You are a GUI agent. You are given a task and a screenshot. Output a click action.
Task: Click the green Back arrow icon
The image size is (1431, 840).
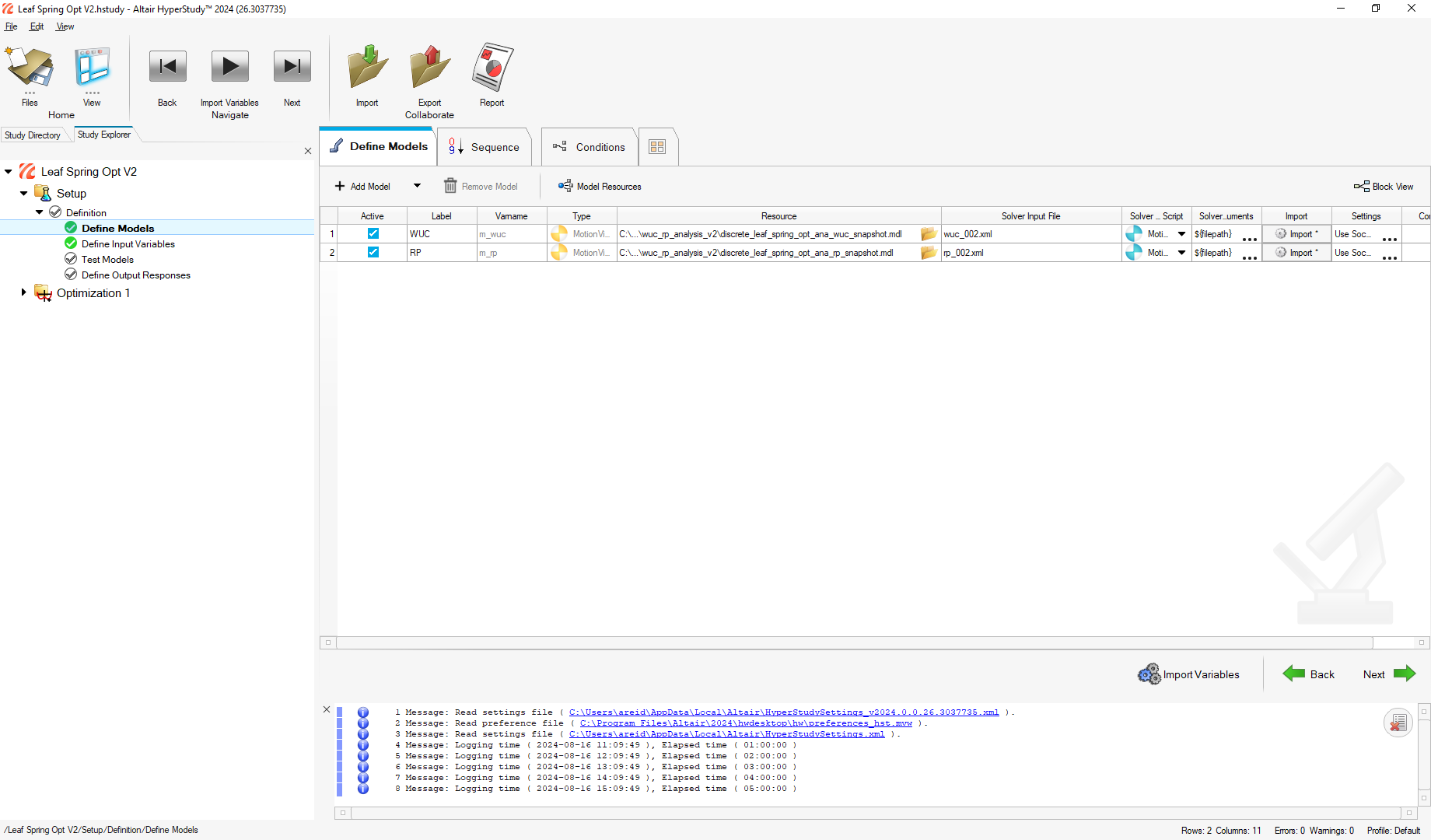point(1294,674)
